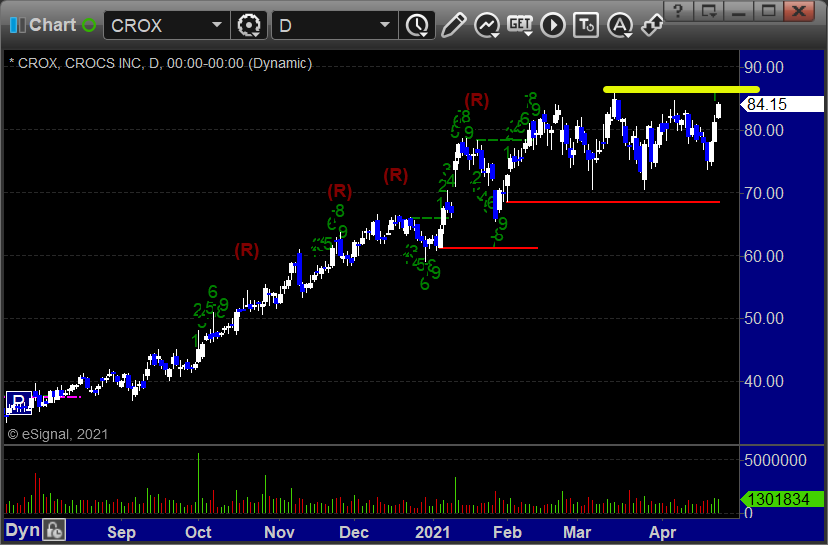Image resolution: width=828 pixels, height=545 pixels.
Task: Click the 5000000 volume axis label
Action: tap(775, 460)
